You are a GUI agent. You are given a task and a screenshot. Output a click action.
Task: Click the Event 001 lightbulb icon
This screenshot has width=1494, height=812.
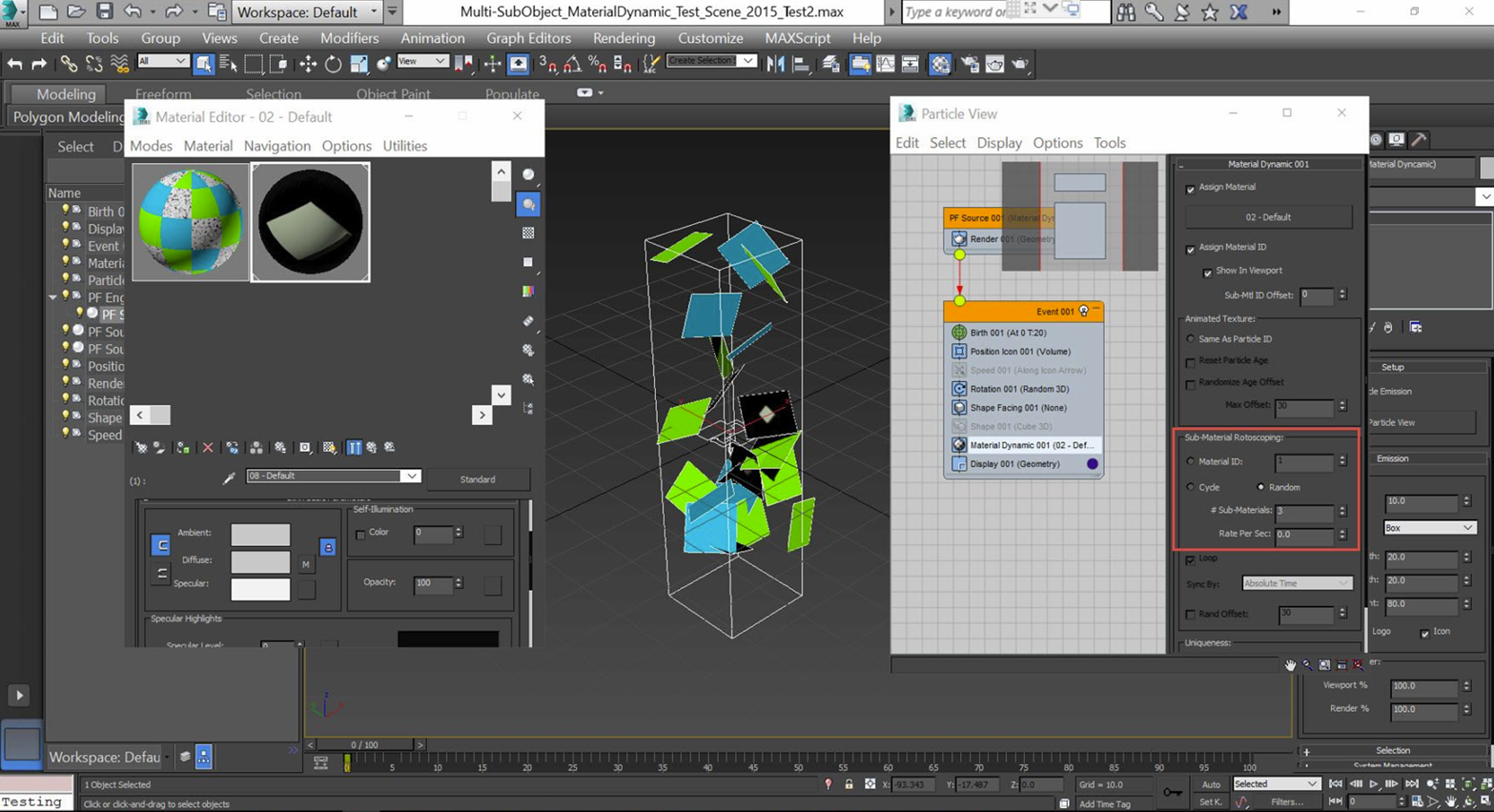[x=1083, y=311]
